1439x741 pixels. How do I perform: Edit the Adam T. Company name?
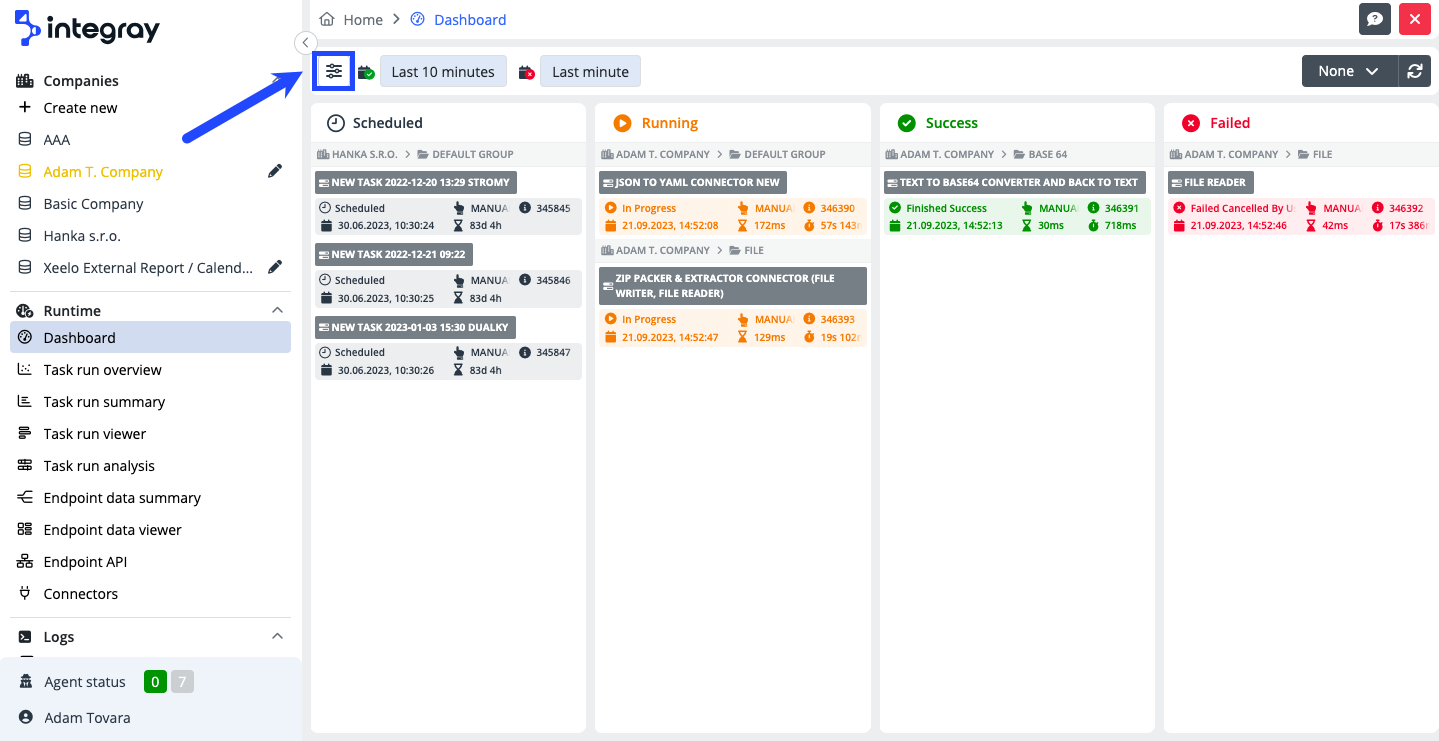pos(275,171)
